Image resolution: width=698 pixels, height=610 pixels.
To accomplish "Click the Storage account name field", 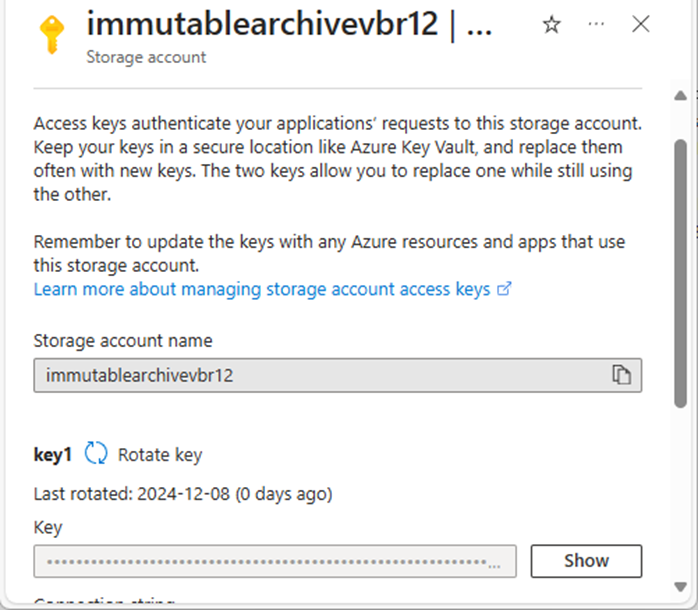I will click(337, 375).
